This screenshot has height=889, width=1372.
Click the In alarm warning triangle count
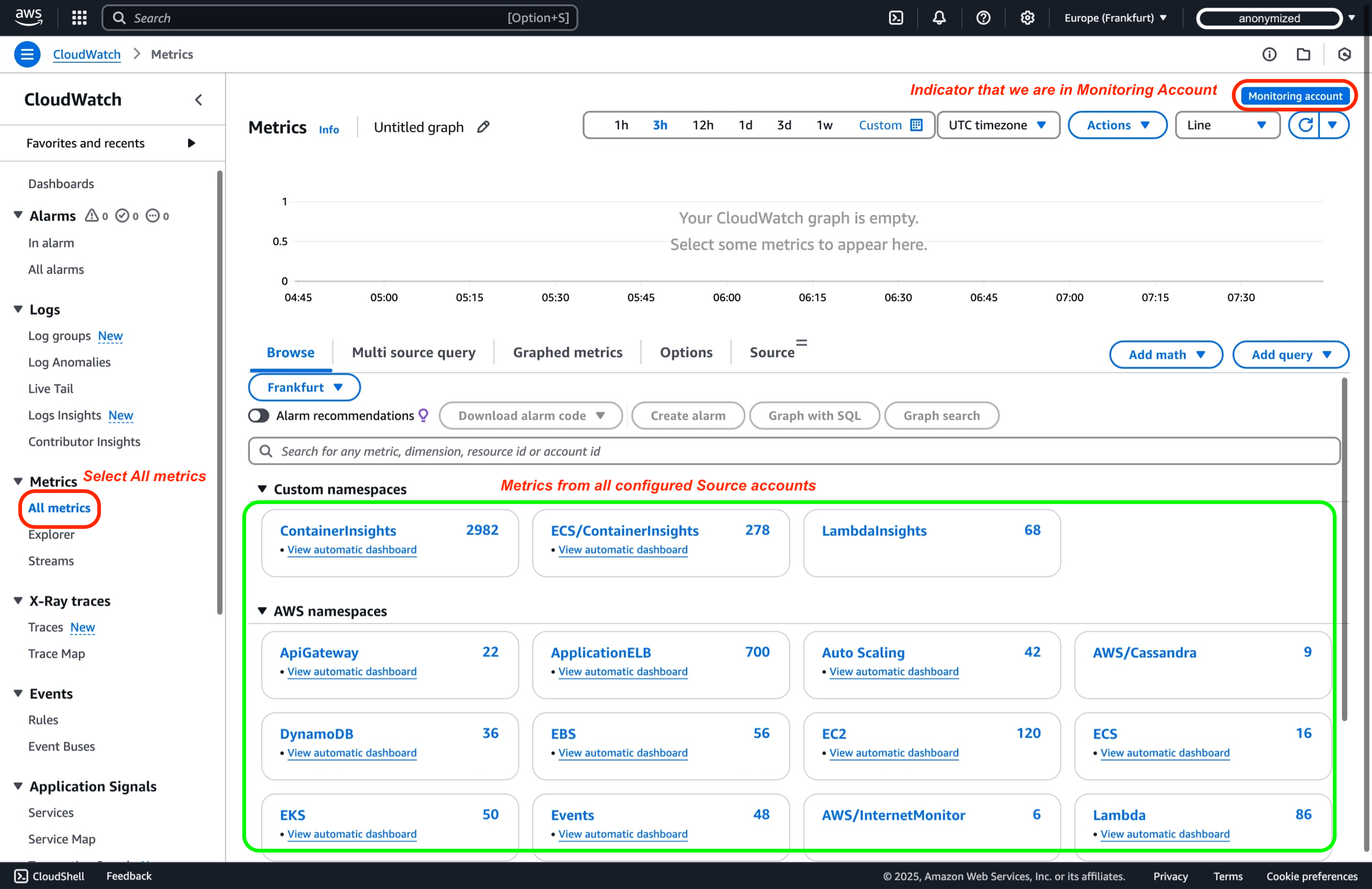tap(96, 216)
